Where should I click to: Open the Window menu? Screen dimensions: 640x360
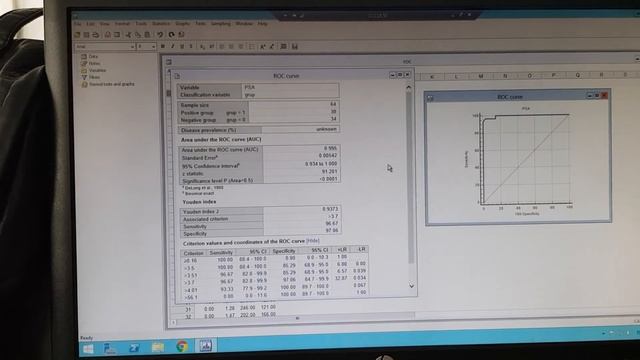click(244, 24)
